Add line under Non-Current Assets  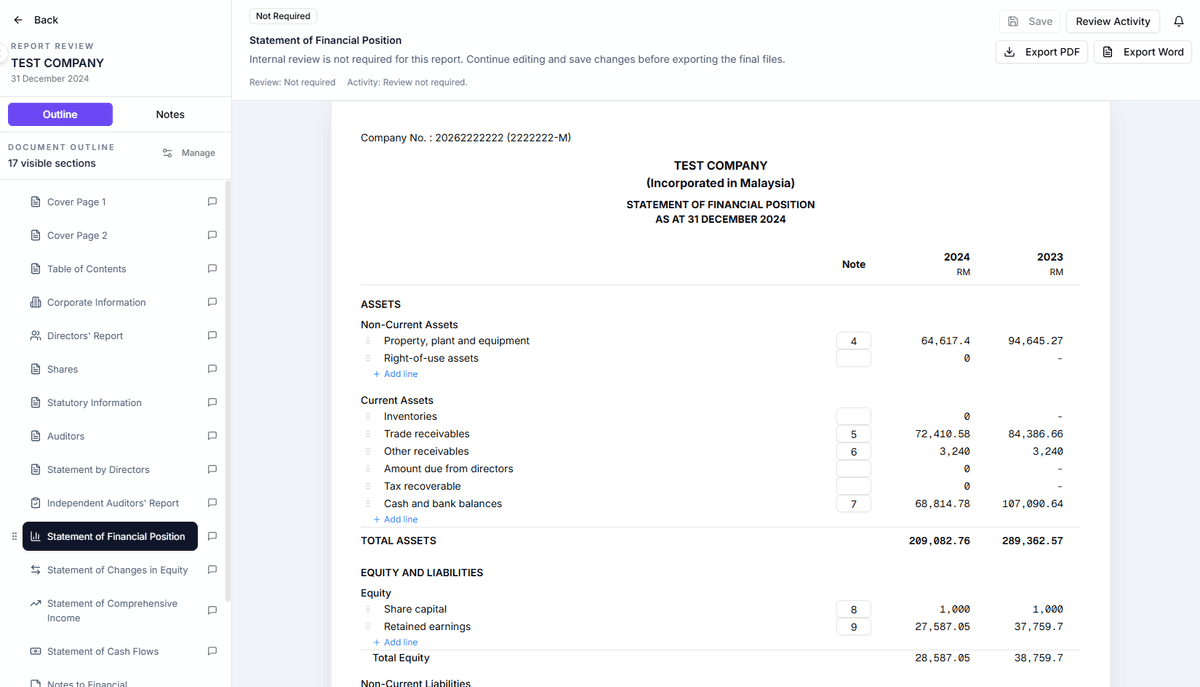396,374
